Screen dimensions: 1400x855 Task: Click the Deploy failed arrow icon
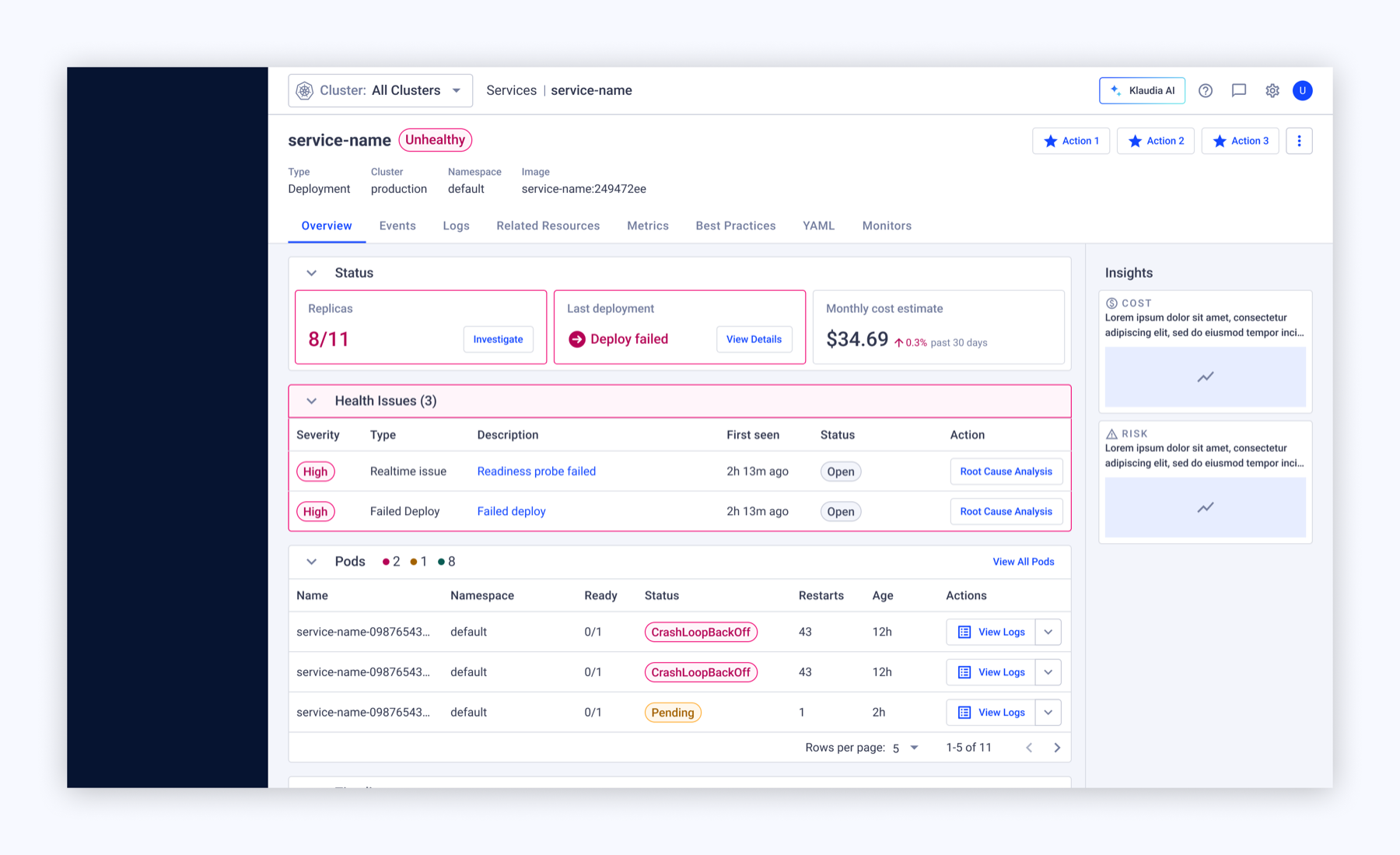tap(577, 339)
